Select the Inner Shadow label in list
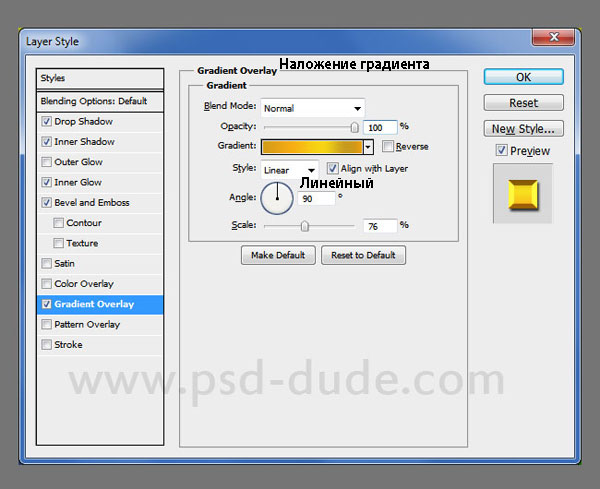 84,142
